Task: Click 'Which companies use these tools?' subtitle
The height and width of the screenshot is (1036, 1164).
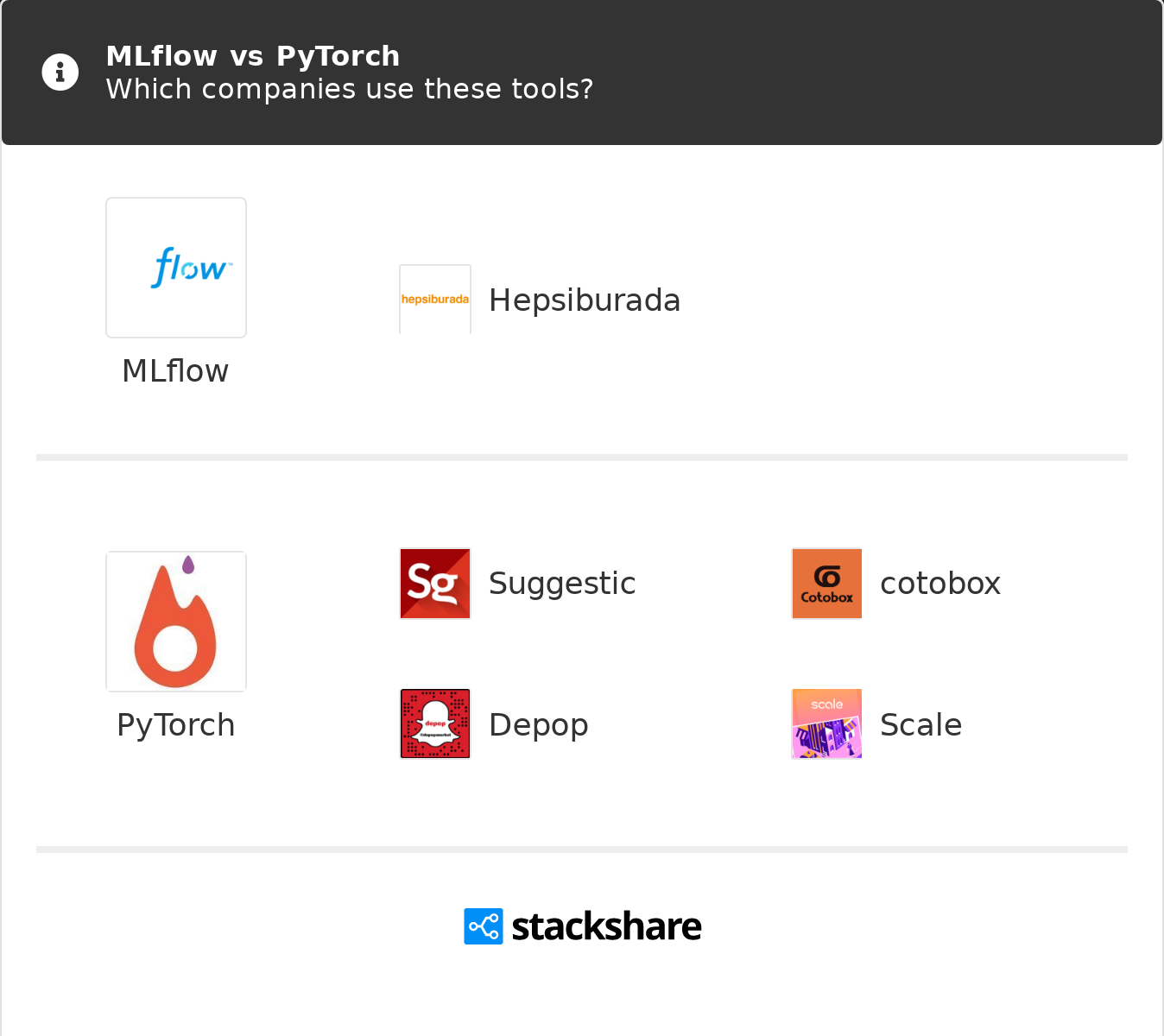Action: point(350,89)
